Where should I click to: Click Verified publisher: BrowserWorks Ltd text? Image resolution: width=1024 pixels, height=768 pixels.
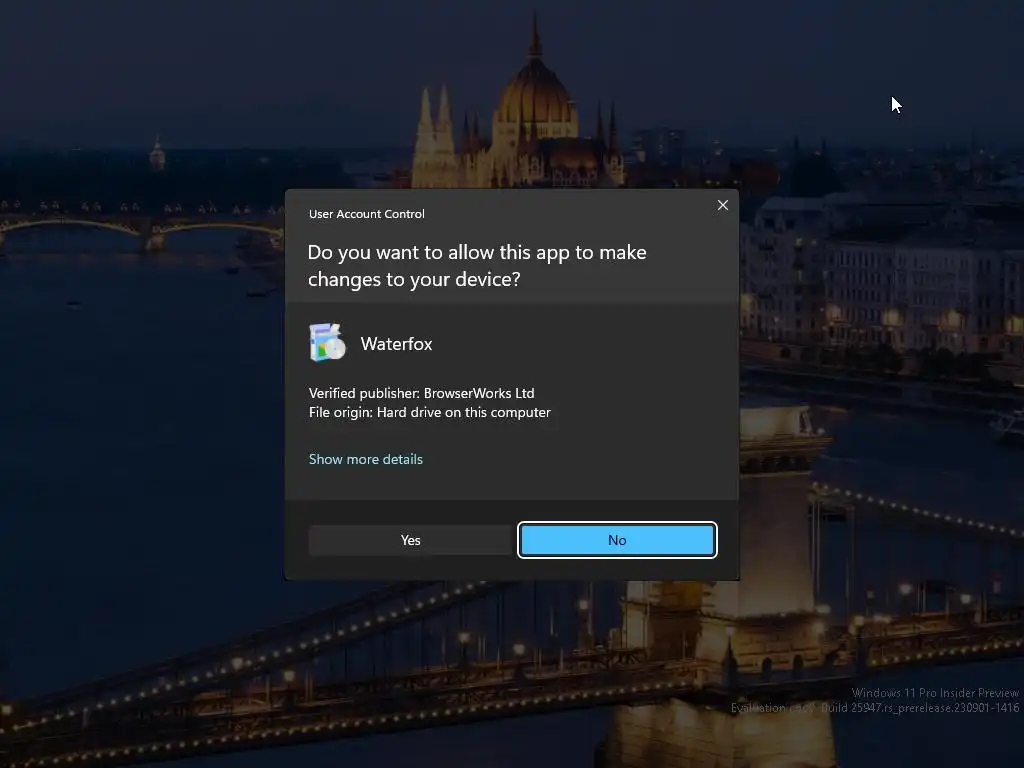421,393
